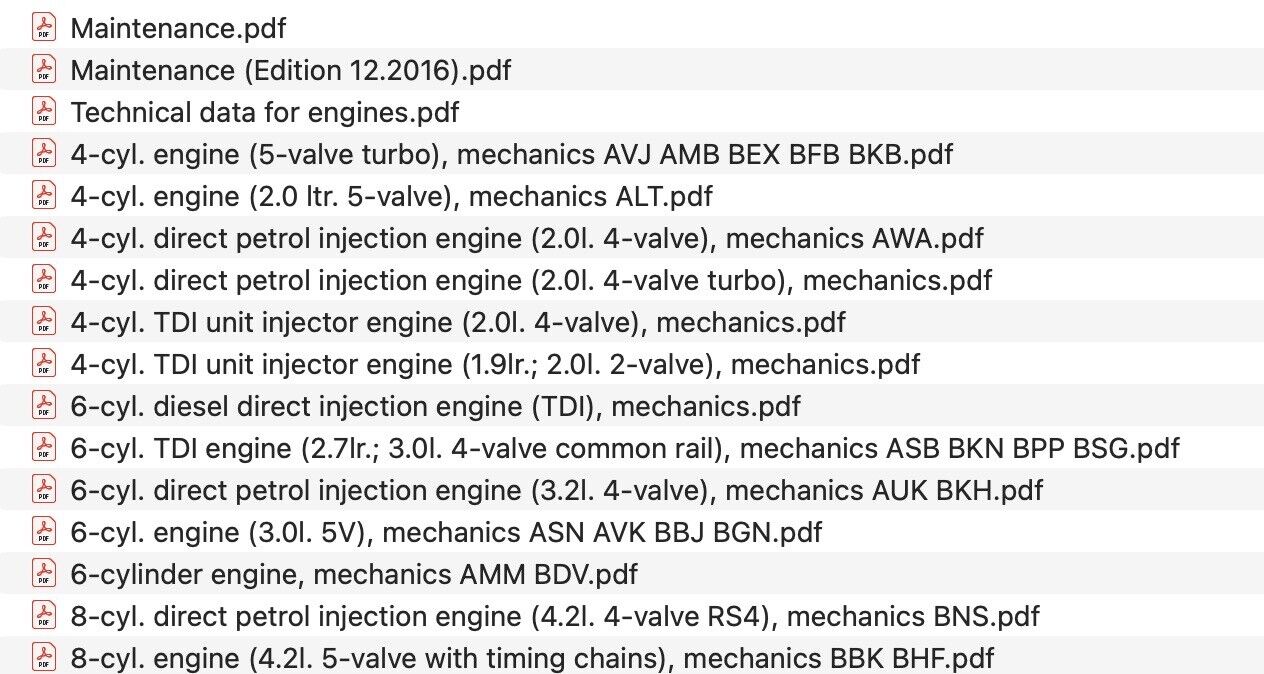The width and height of the screenshot is (1264, 674).
Task: Select the common rail ASB BKN BPP BSG file
Action: [625, 448]
